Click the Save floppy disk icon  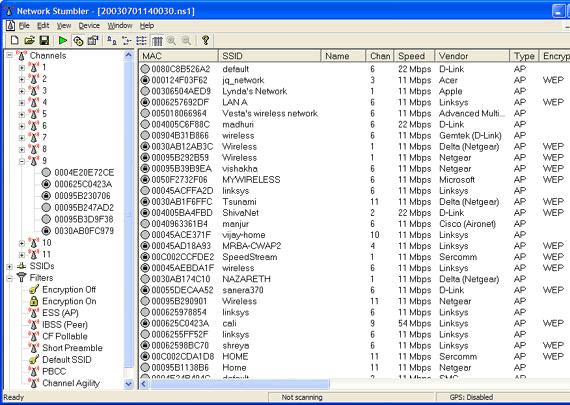coord(44,40)
